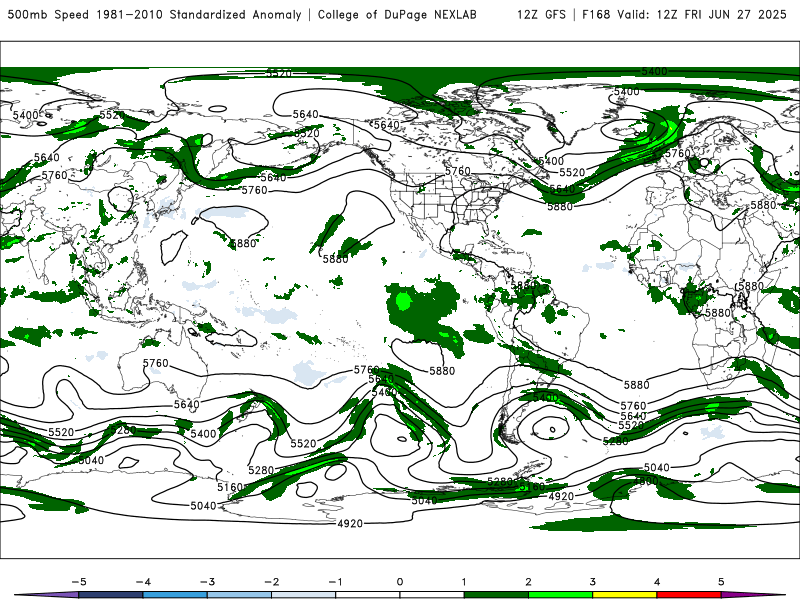Click the '500mb Speed 1981-2010 Standardized Anomaly' title
Image resolution: width=800 pixels, height=600 pixels.
click(154, 14)
